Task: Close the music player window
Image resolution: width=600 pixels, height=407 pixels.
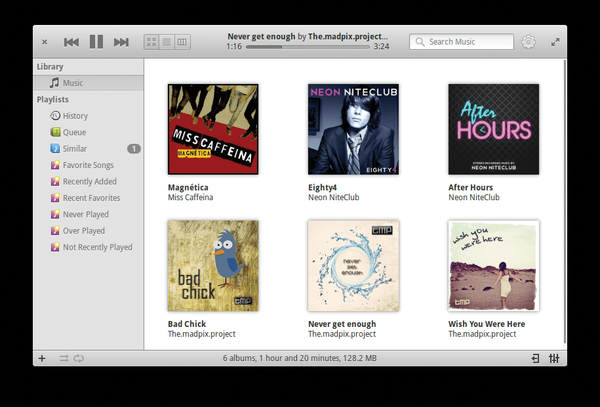Action: point(44,42)
